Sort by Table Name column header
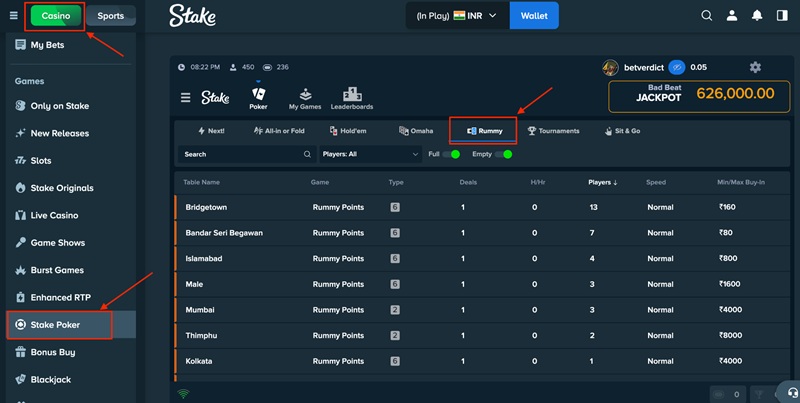Viewport: 800px width, 403px height. click(x=202, y=182)
